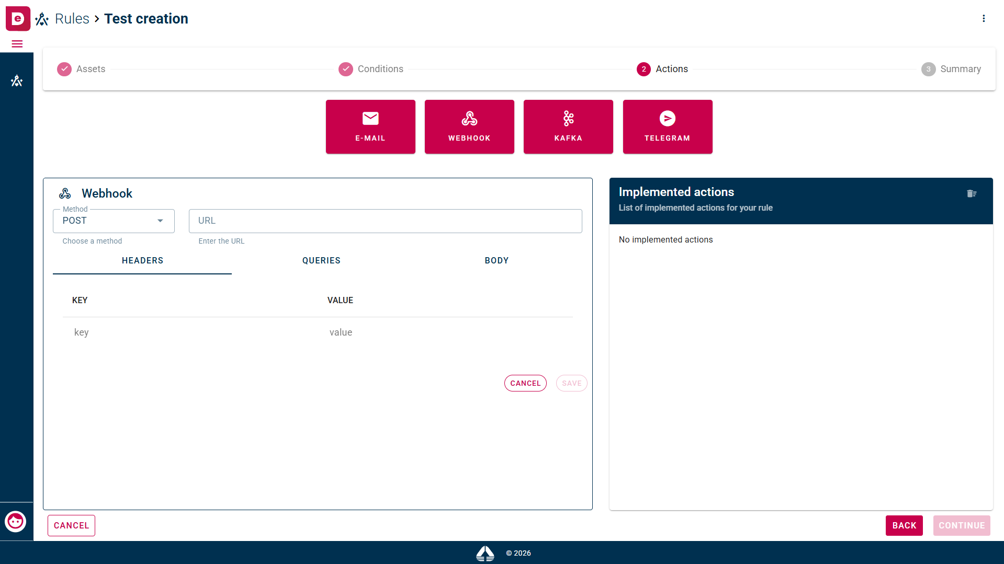
Task: Add a KAFKA action
Action: (568, 127)
